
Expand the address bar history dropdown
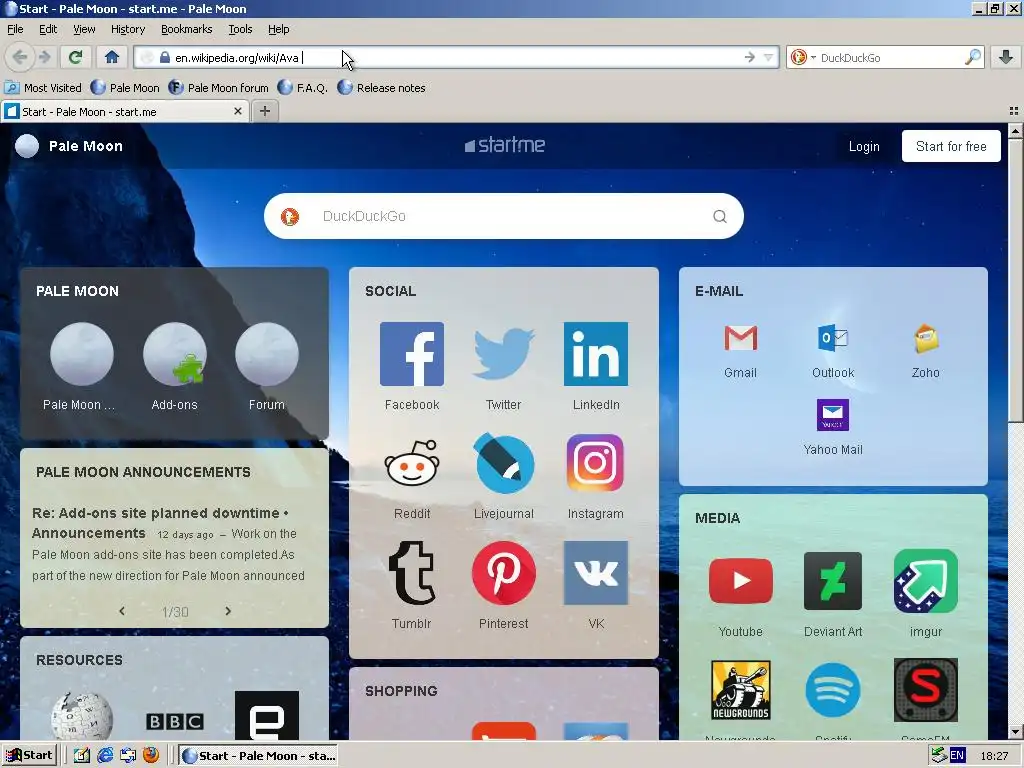pyautogui.click(x=769, y=57)
